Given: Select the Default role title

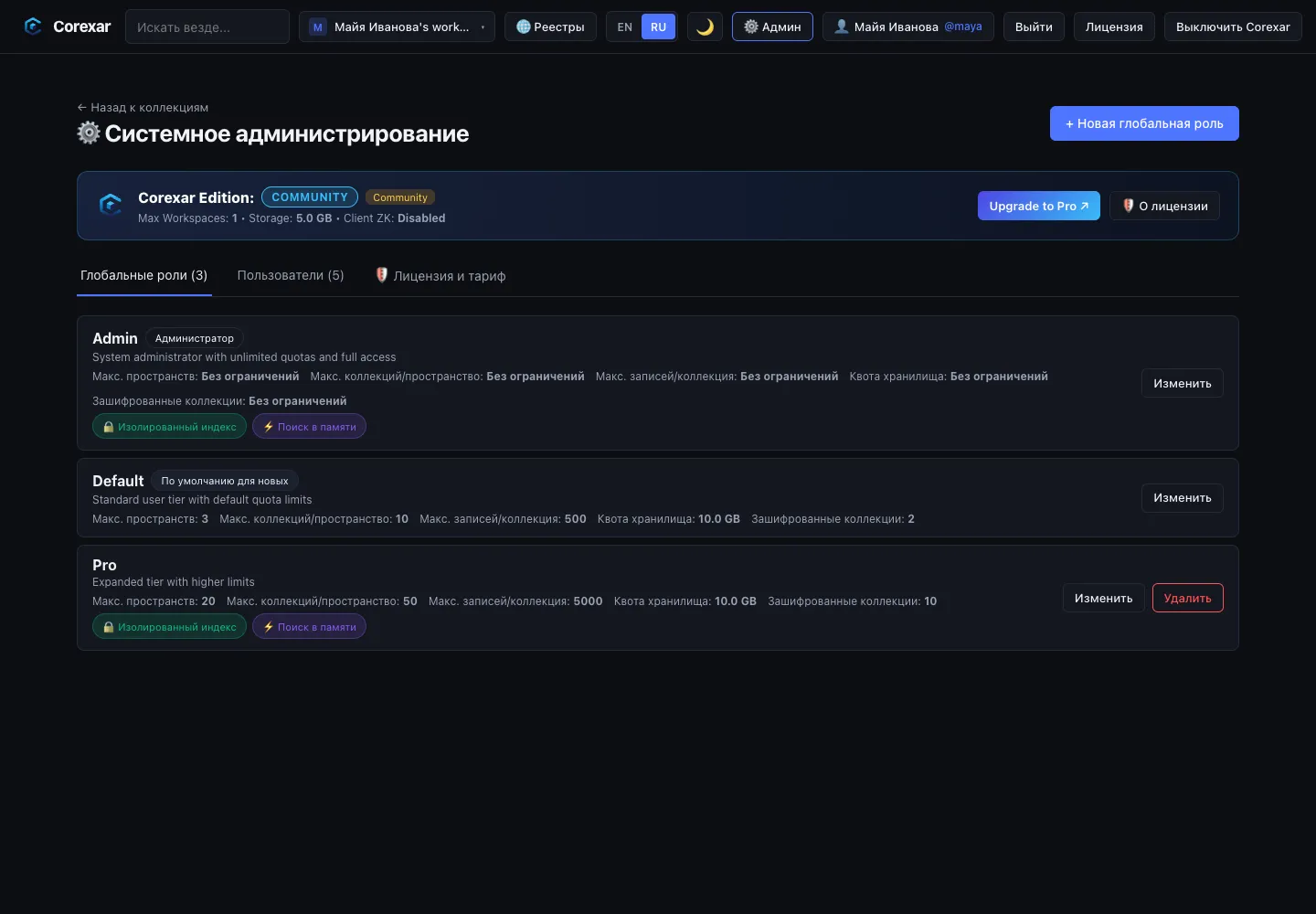Looking at the screenshot, I should coord(118,481).
